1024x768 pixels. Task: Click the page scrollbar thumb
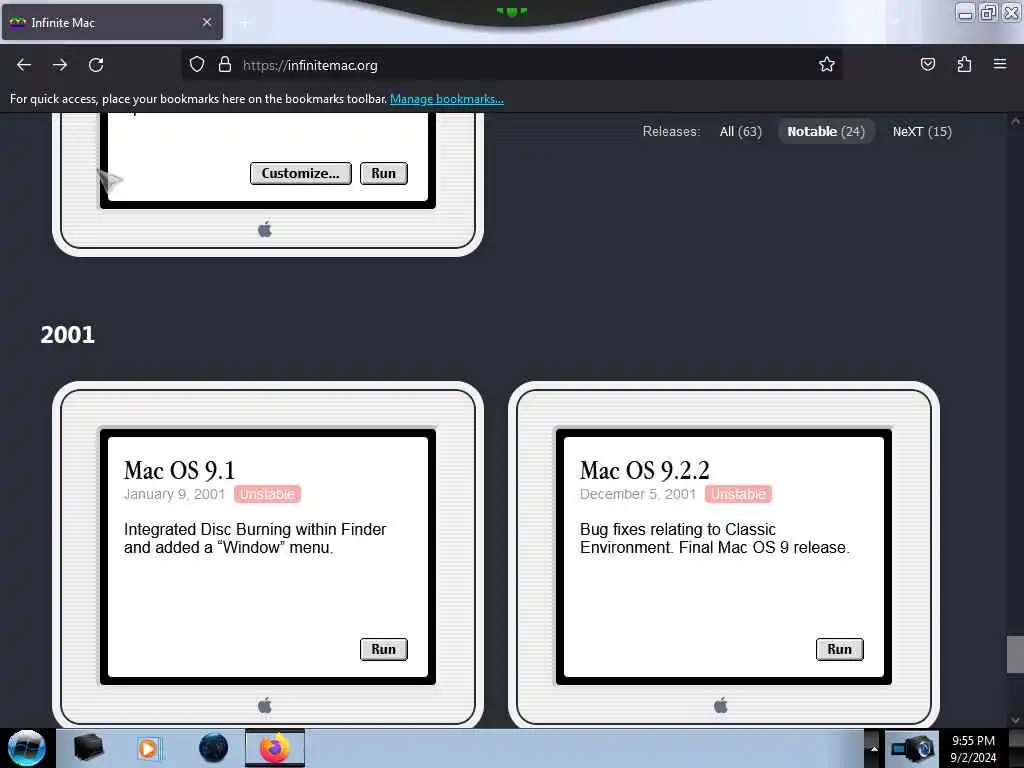pos(1015,654)
